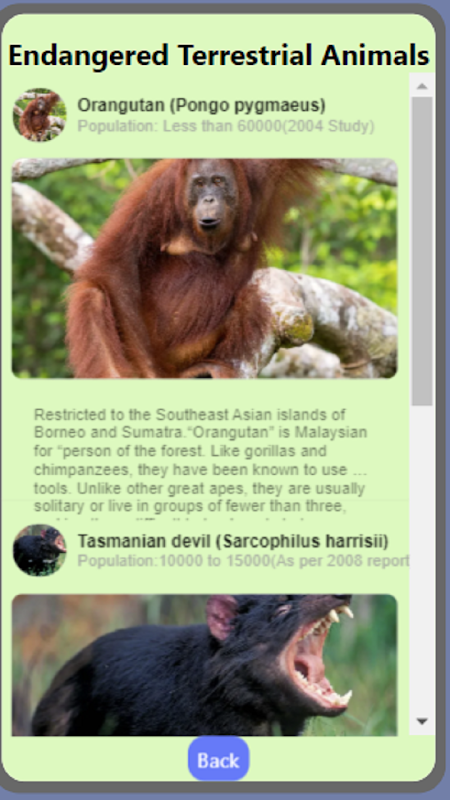Image resolution: width=450 pixels, height=800 pixels.
Task: Click the vertical scrollbar thumb
Action: (422, 251)
